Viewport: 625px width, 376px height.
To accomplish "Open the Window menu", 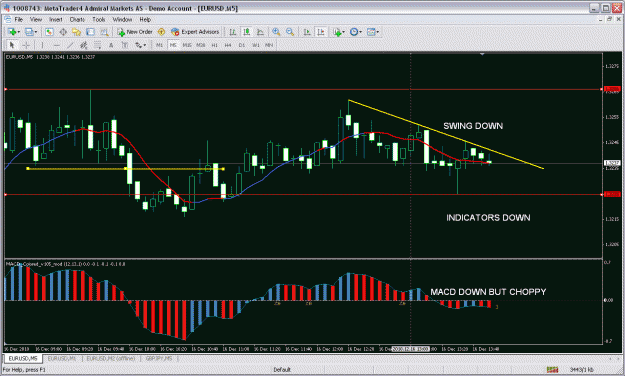I will coord(122,19).
